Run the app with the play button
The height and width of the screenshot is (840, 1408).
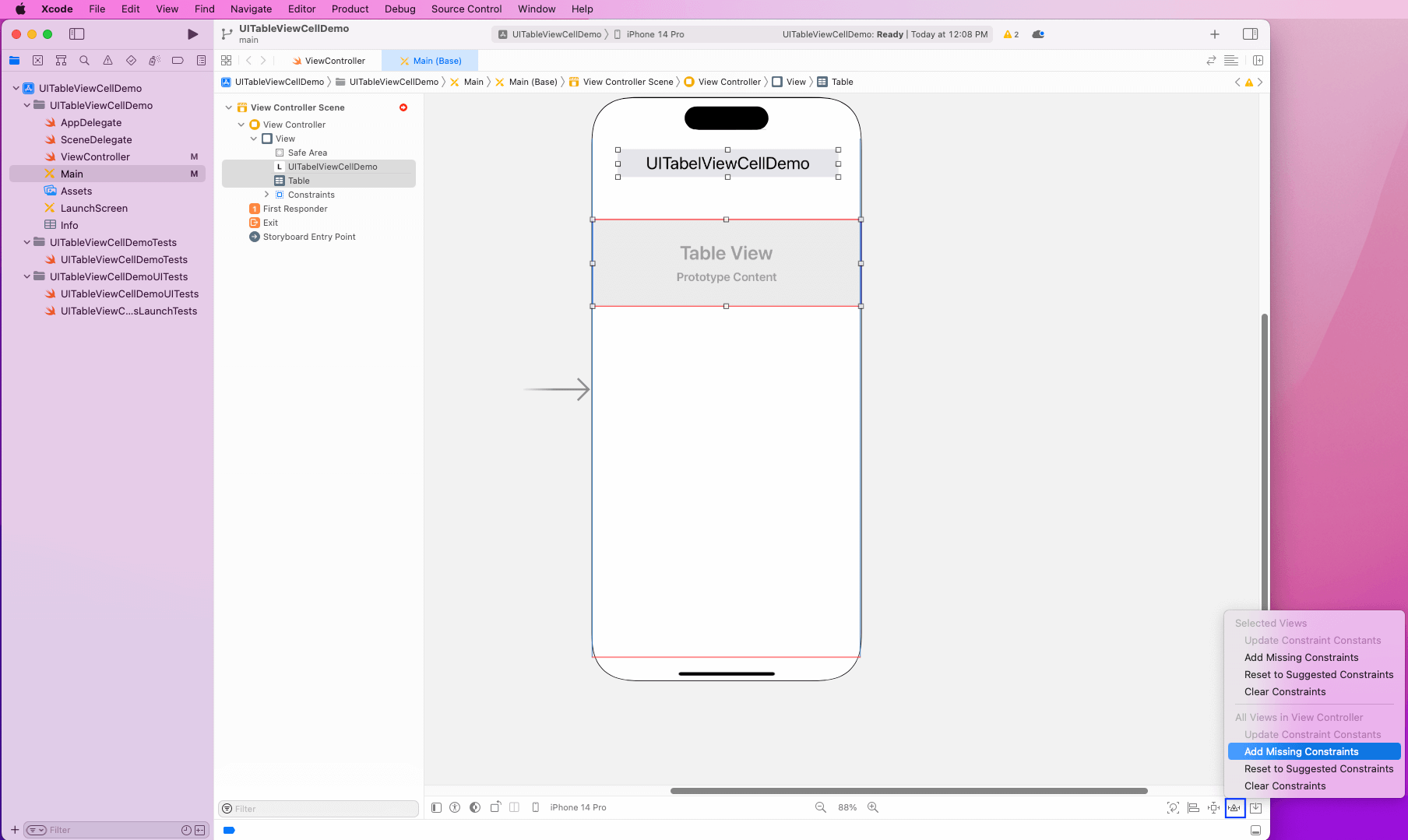(192, 33)
